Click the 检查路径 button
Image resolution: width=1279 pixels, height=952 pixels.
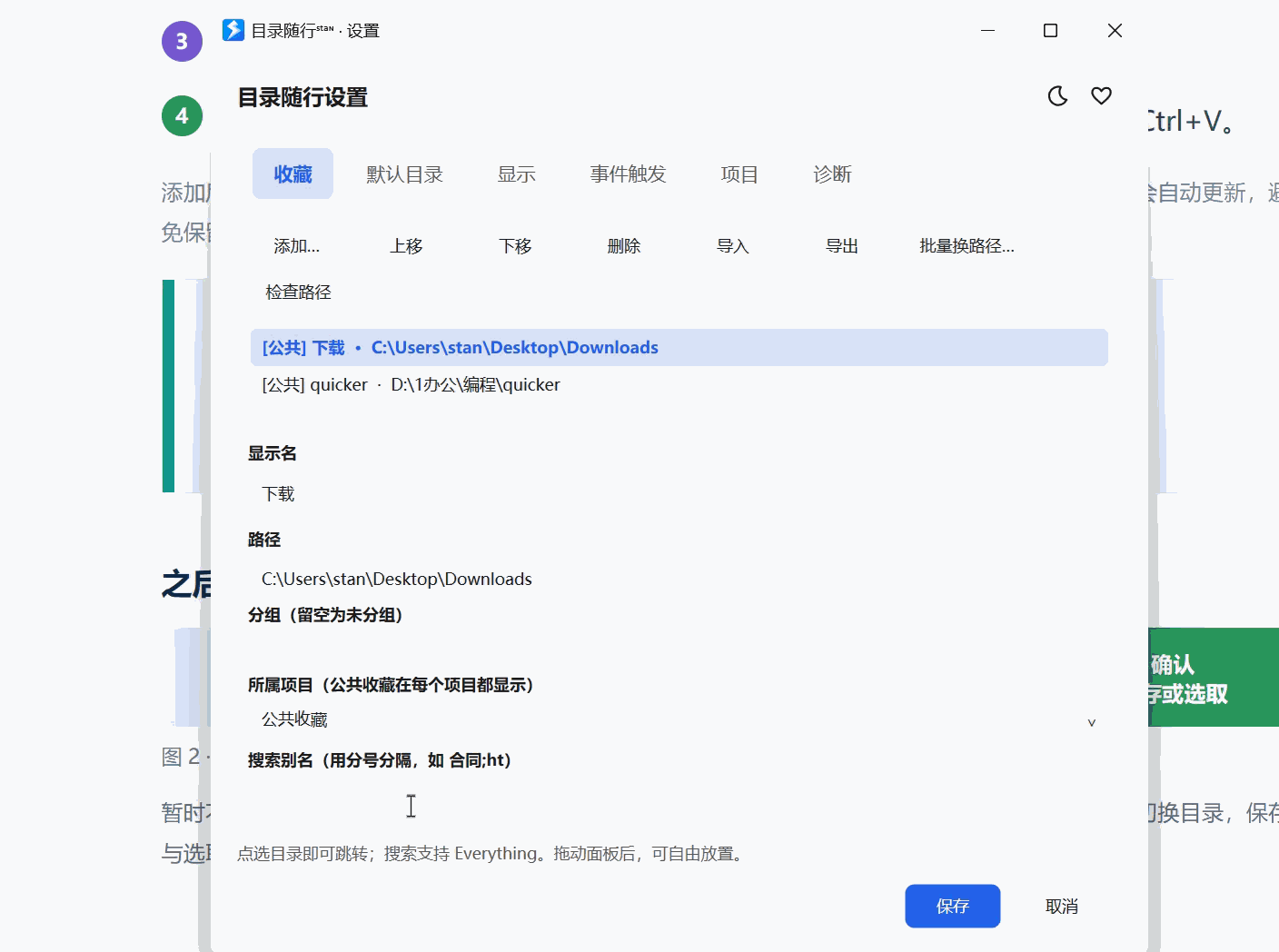tap(298, 293)
